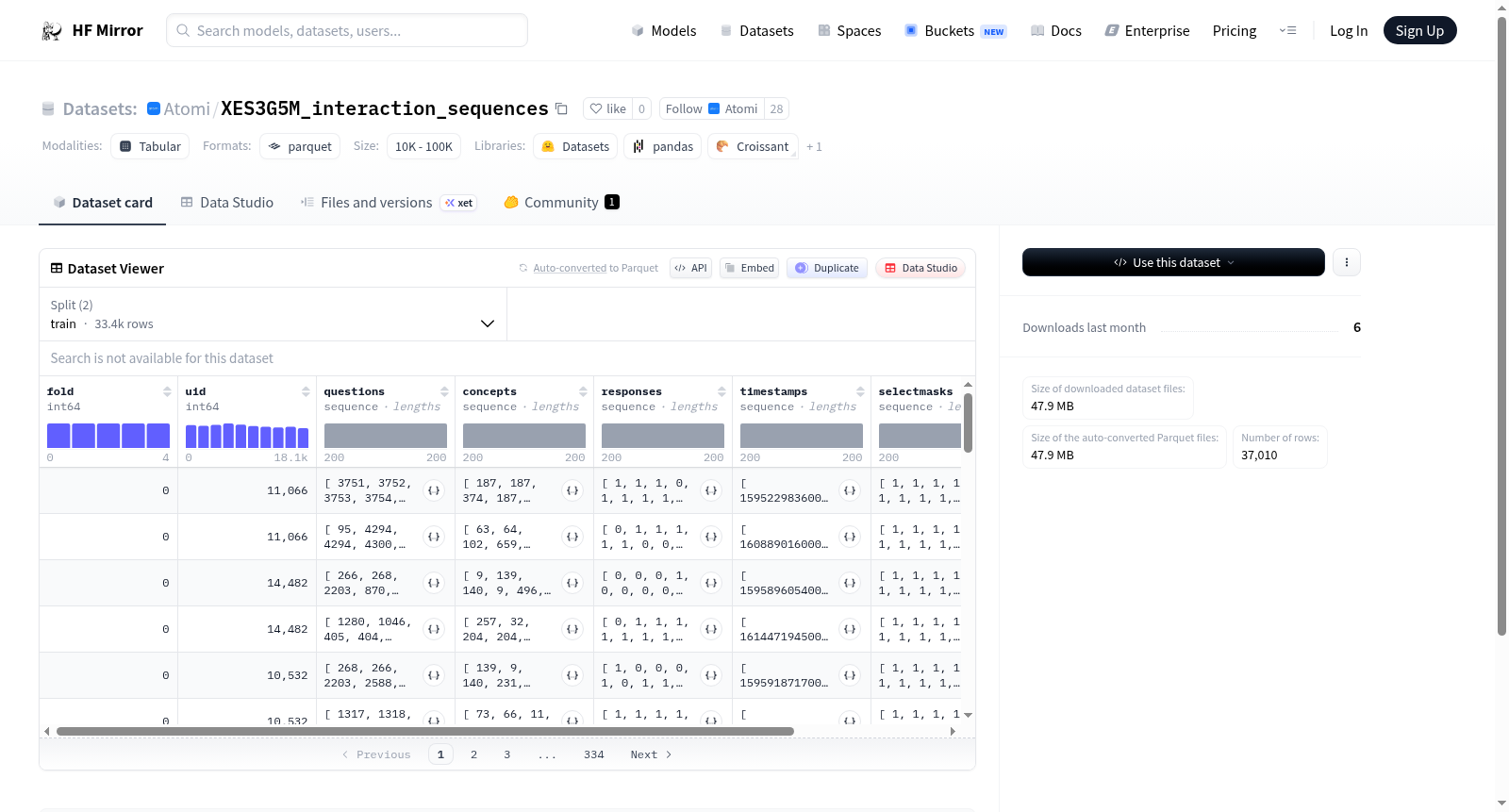Go to page 334 of the table
1509x812 pixels.
[594, 754]
